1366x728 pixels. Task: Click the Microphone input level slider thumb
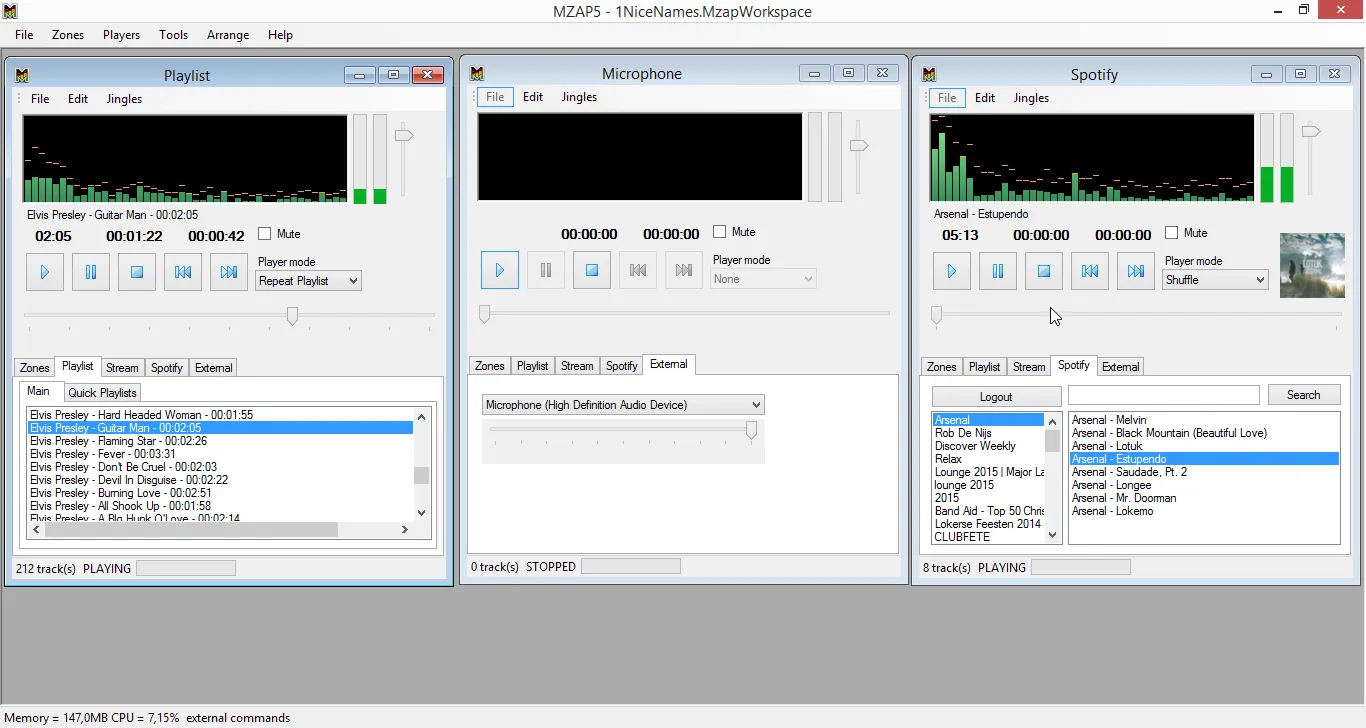[751, 429]
